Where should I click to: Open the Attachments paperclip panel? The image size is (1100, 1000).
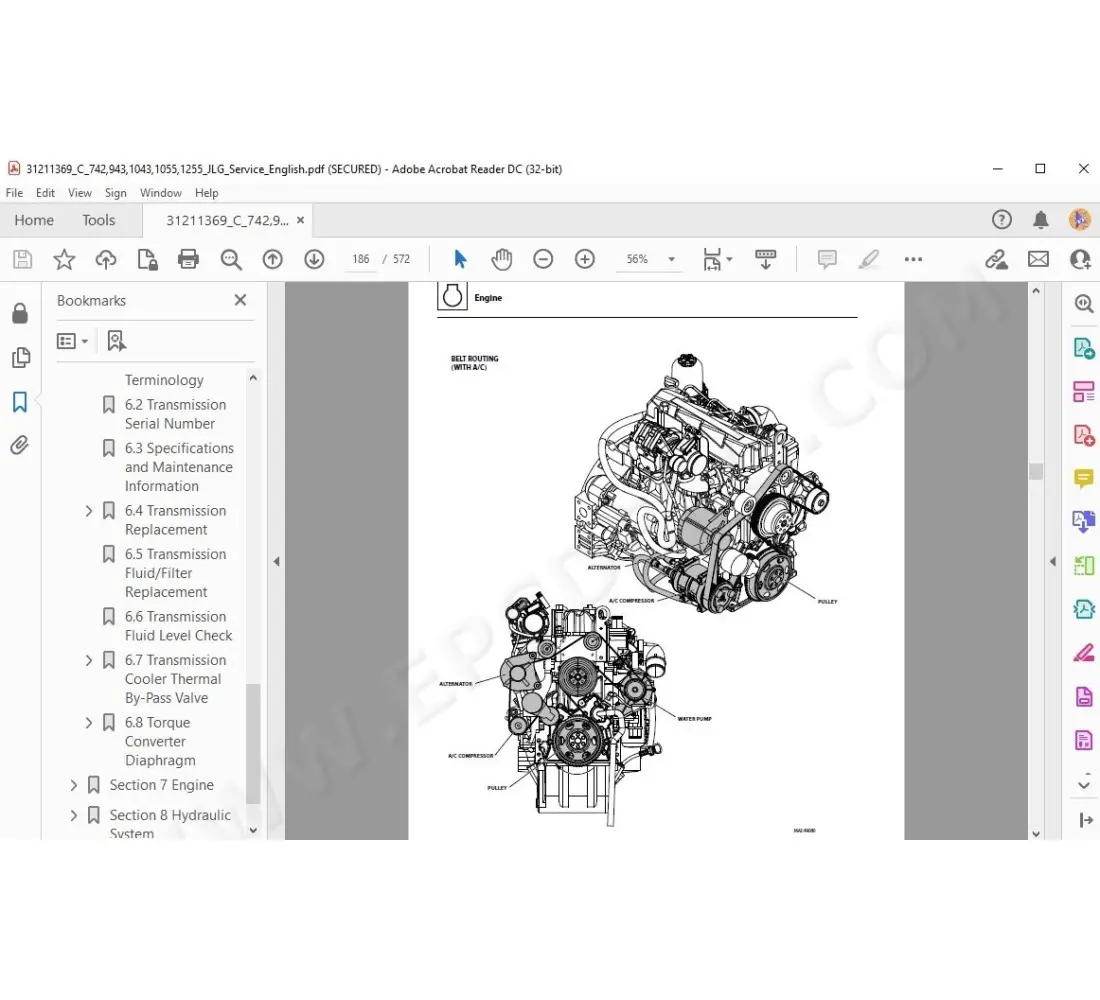click(x=20, y=445)
